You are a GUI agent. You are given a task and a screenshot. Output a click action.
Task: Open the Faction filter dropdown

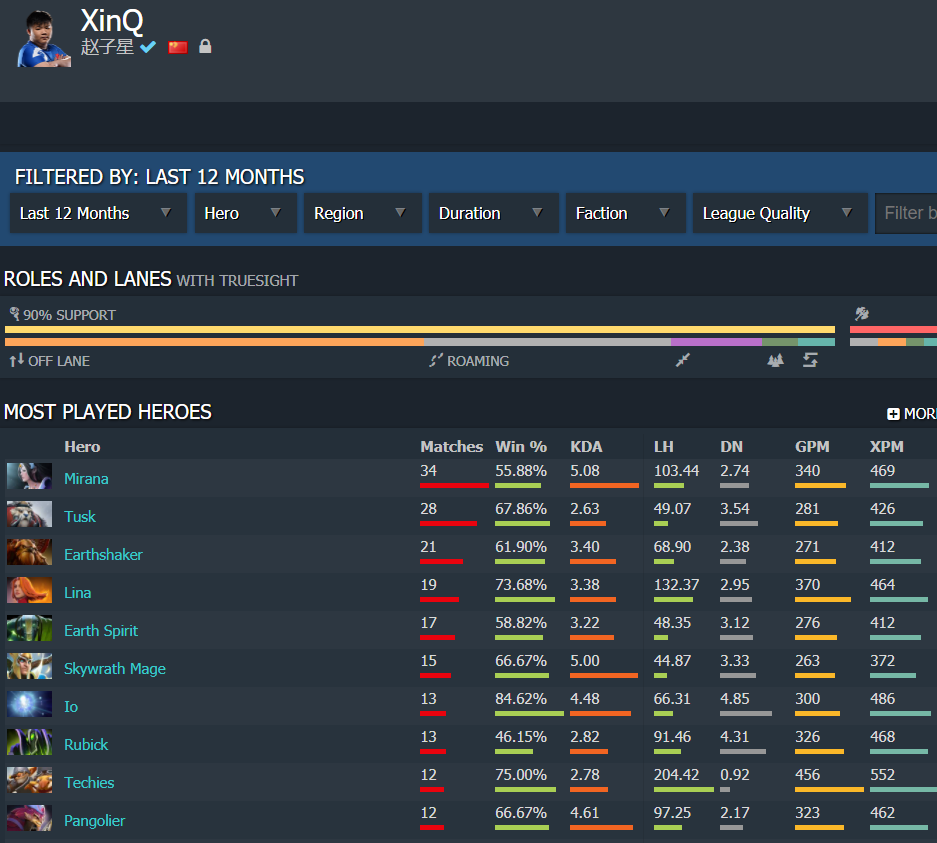623,213
